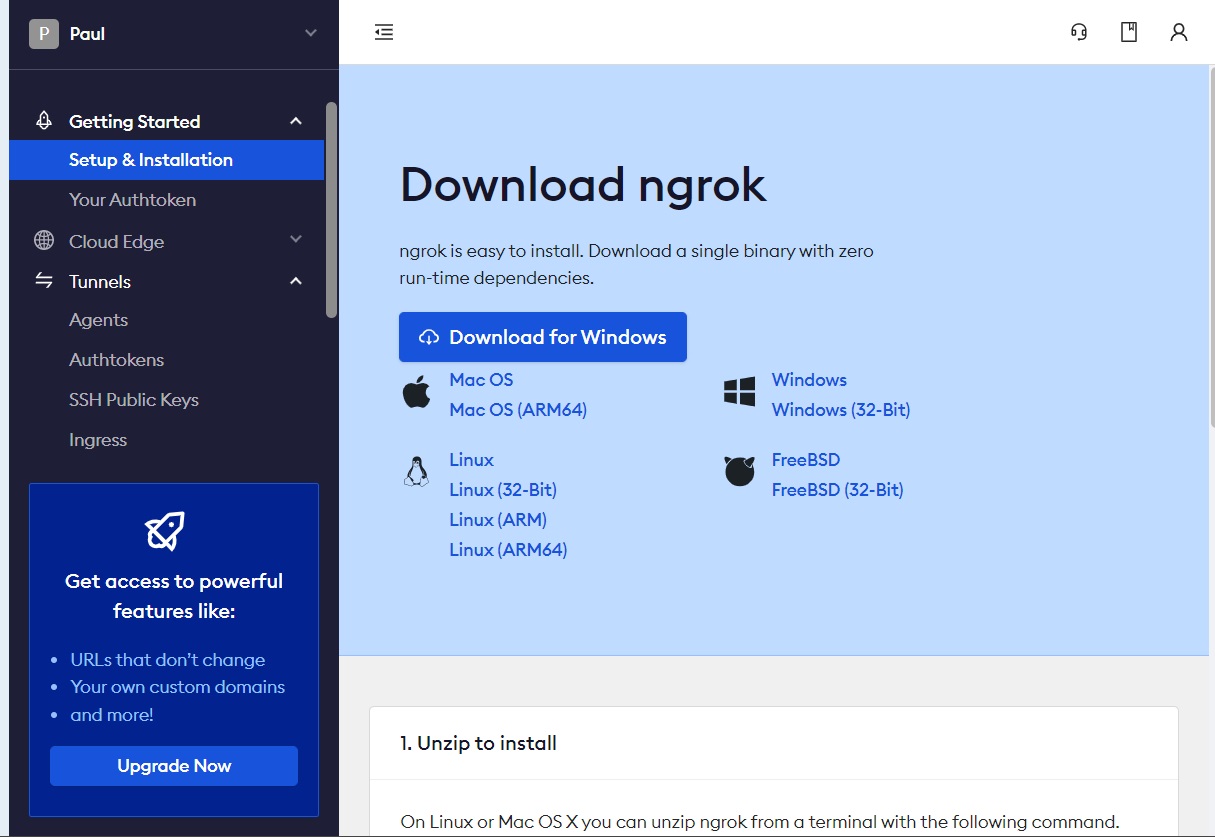The image size is (1215, 837).
Task: Click the Getting Started label
Action: pyautogui.click(x=135, y=122)
